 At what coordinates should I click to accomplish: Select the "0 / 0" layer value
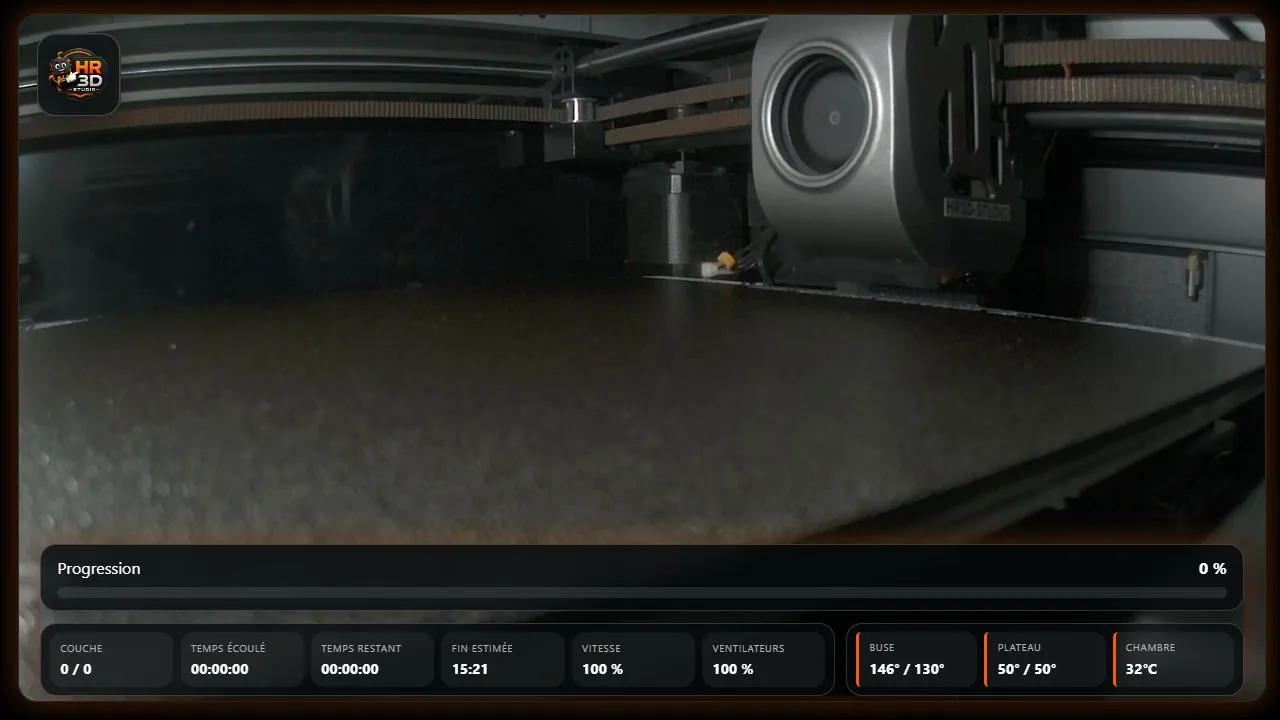pyautogui.click(x=76, y=669)
